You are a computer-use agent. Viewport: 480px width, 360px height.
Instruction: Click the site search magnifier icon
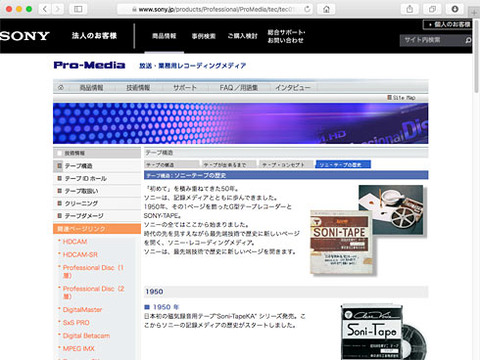(x=468, y=40)
